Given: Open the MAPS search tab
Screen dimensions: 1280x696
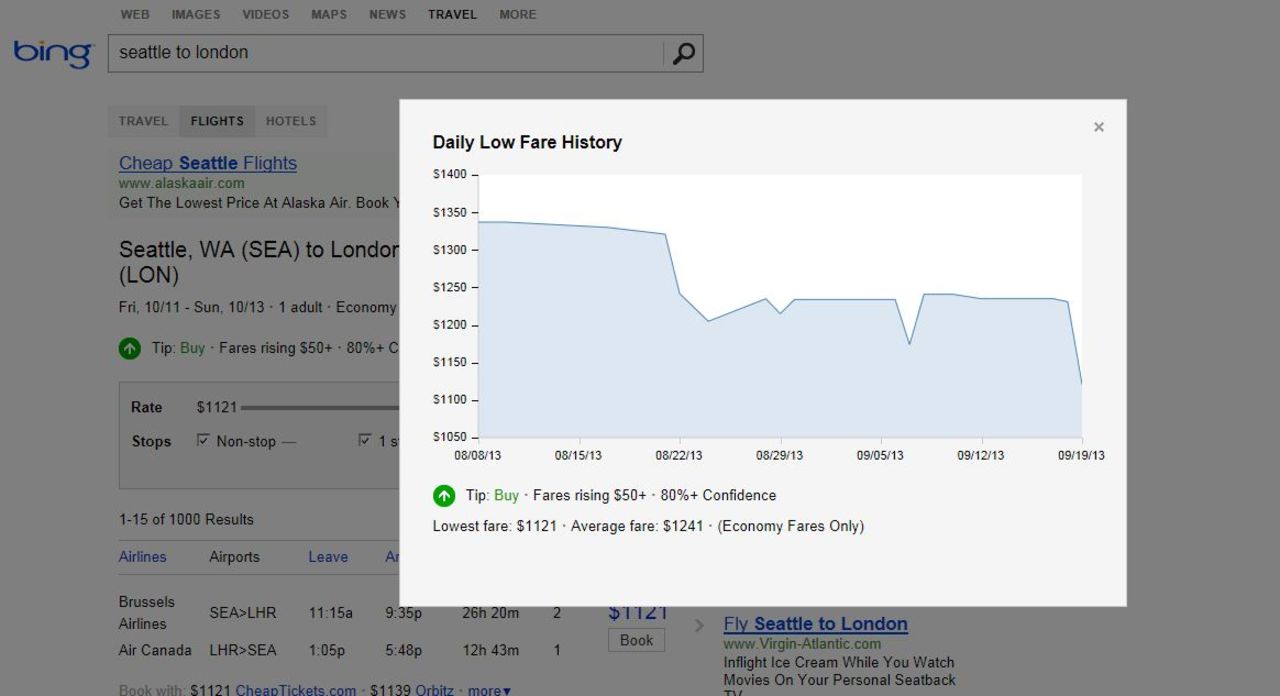Looking at the screenshot, I should point(329,14).
